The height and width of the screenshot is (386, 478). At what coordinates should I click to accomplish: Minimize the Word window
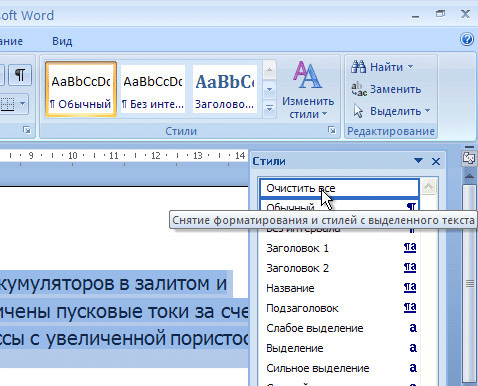point(415,15)
